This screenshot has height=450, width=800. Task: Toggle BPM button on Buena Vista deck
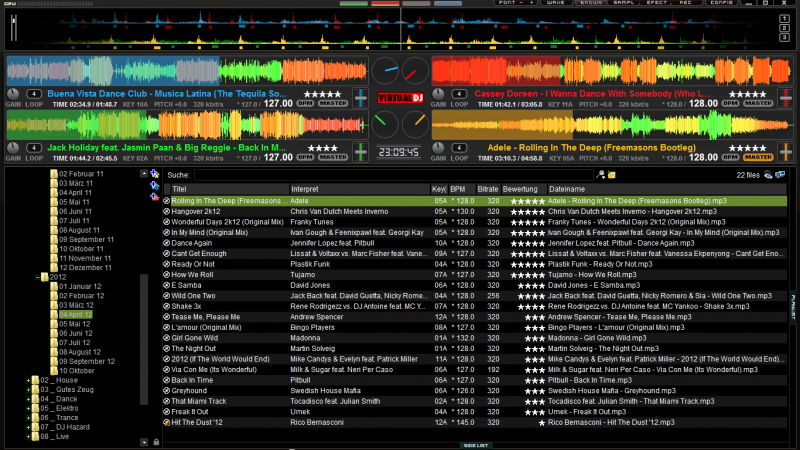306,104
